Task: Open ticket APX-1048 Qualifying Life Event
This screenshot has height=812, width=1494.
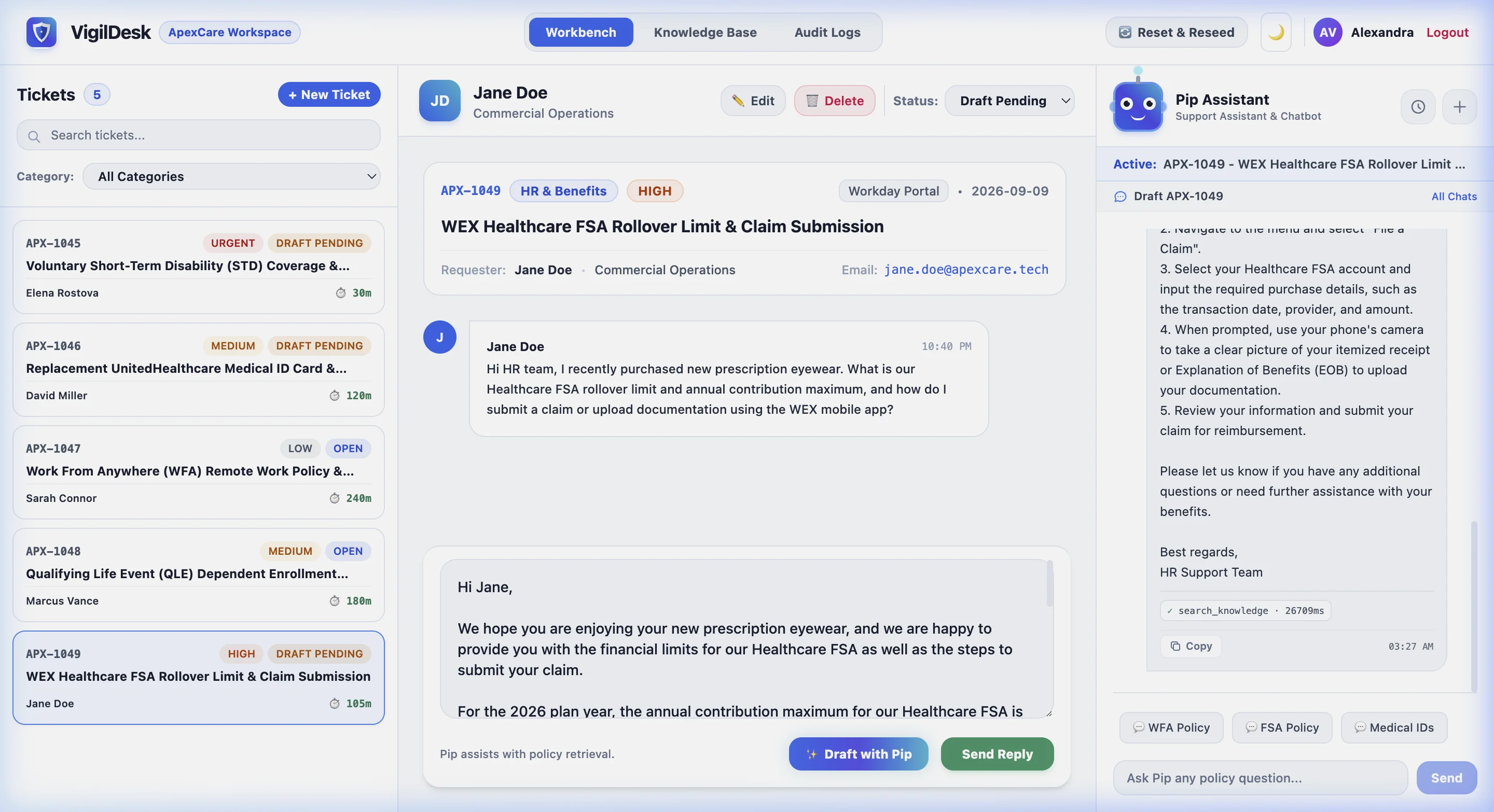Action: pos(198,575)
